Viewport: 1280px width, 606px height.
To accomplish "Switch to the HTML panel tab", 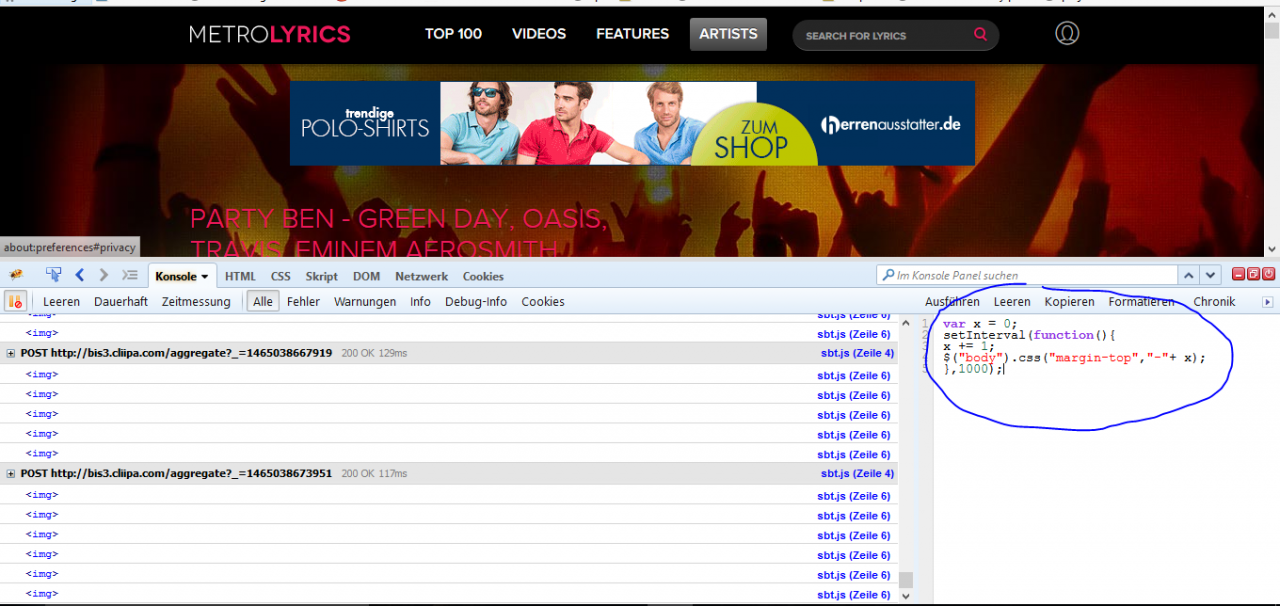I will 240,276.
